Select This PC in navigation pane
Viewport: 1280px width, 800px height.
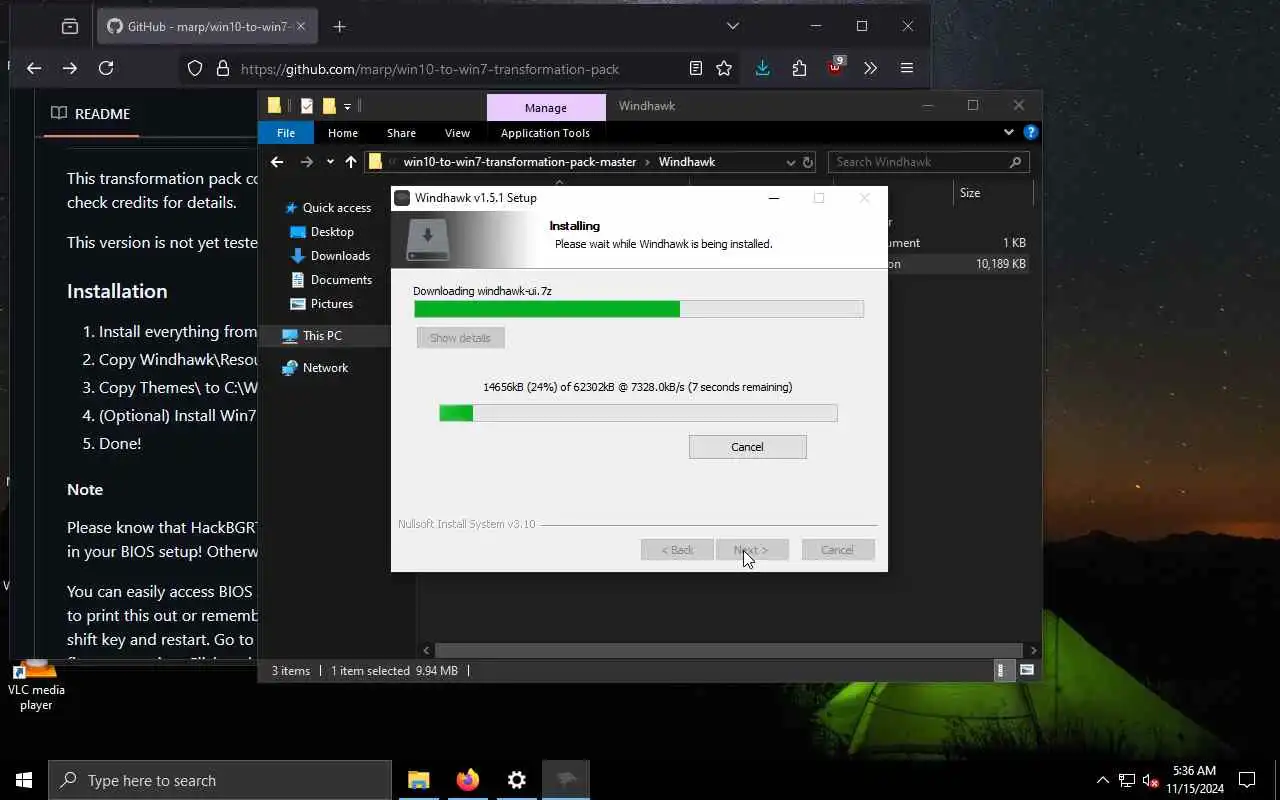(322, 336)
